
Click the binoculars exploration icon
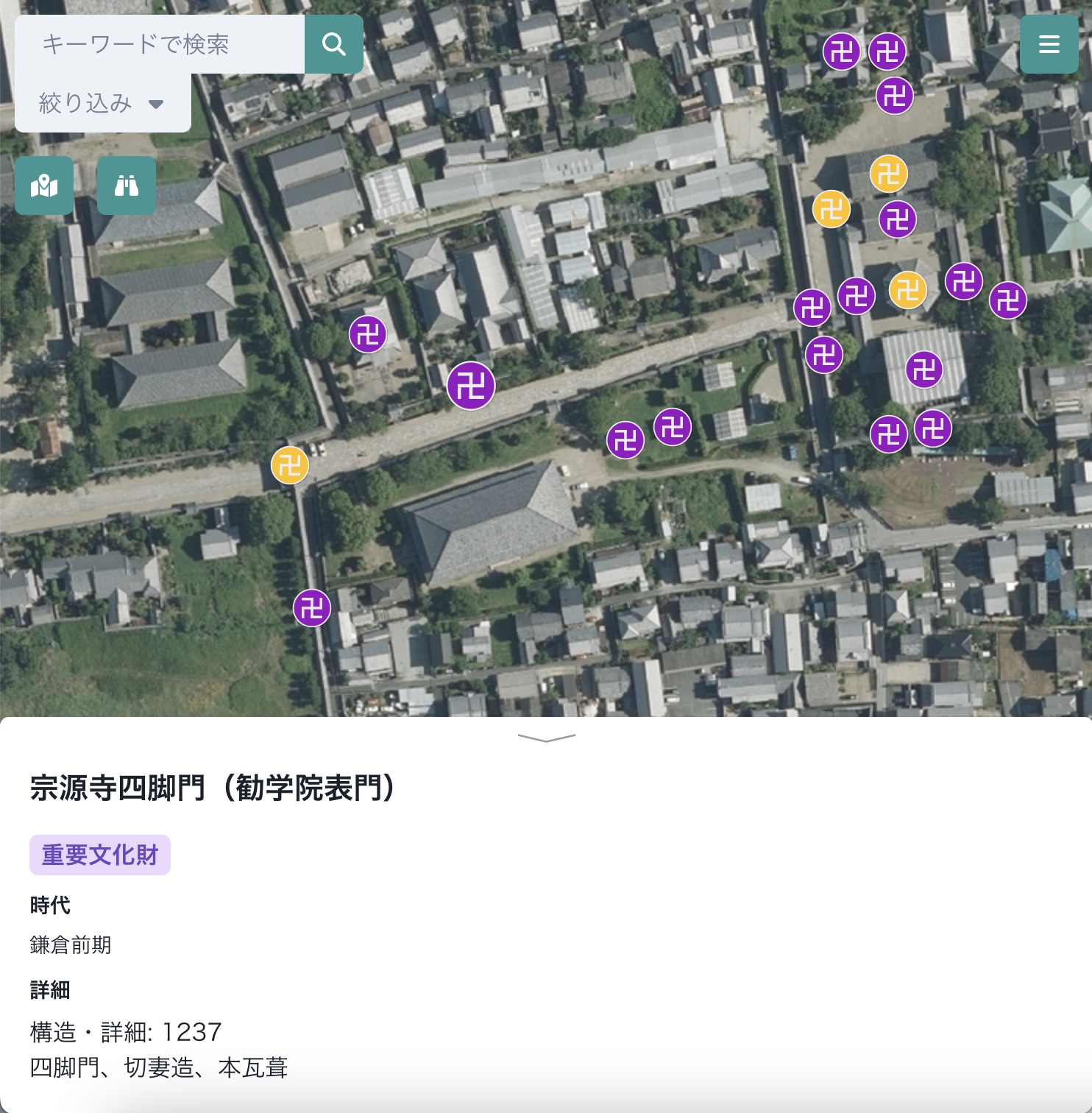127,186
